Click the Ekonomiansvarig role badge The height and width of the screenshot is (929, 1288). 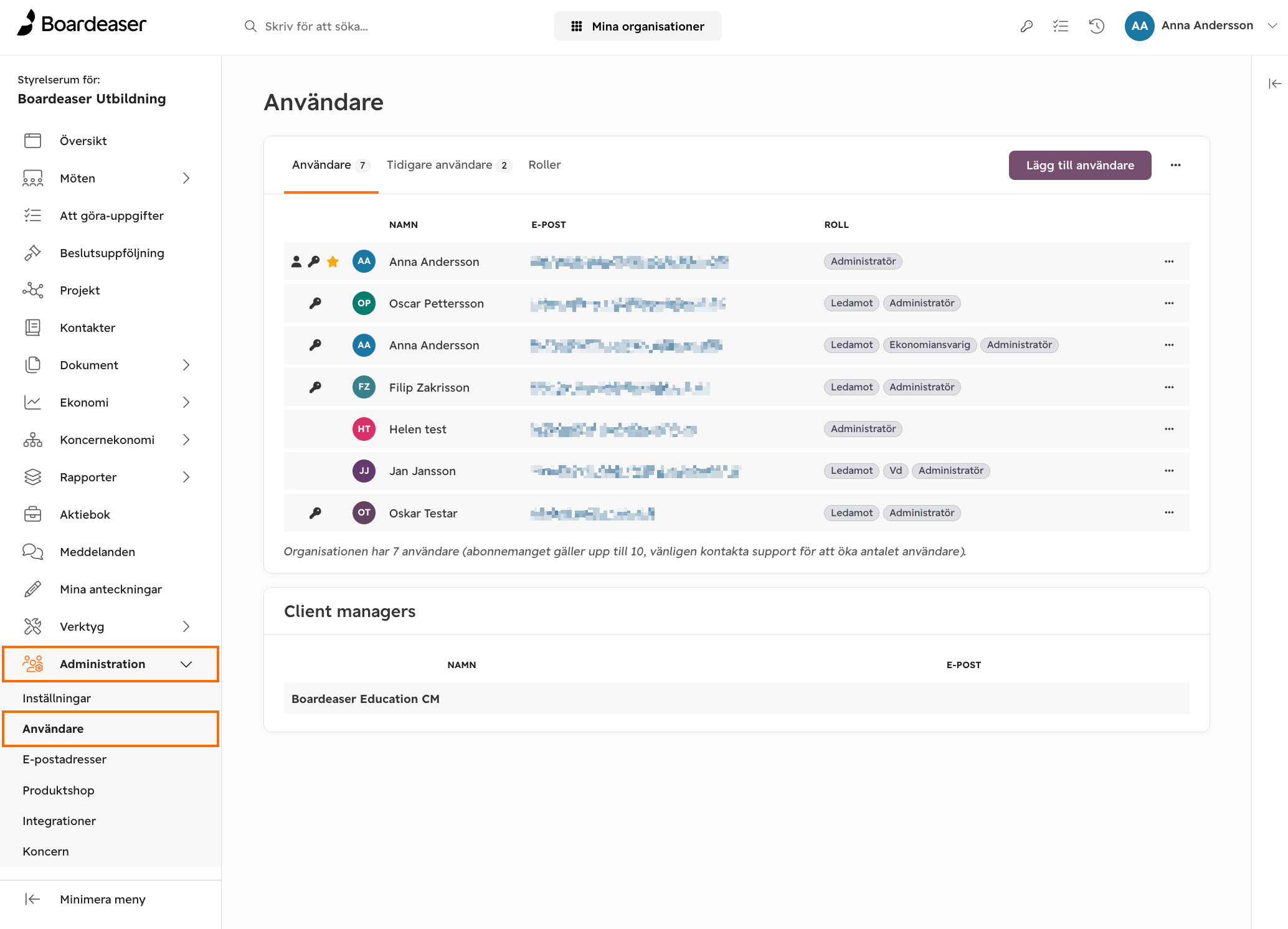(x=929, y=345)
